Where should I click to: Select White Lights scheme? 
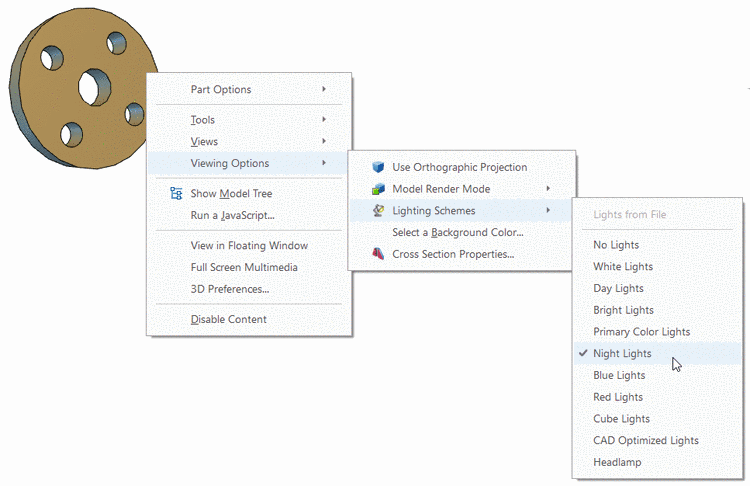pyautogui.click(x=658, y=266)
